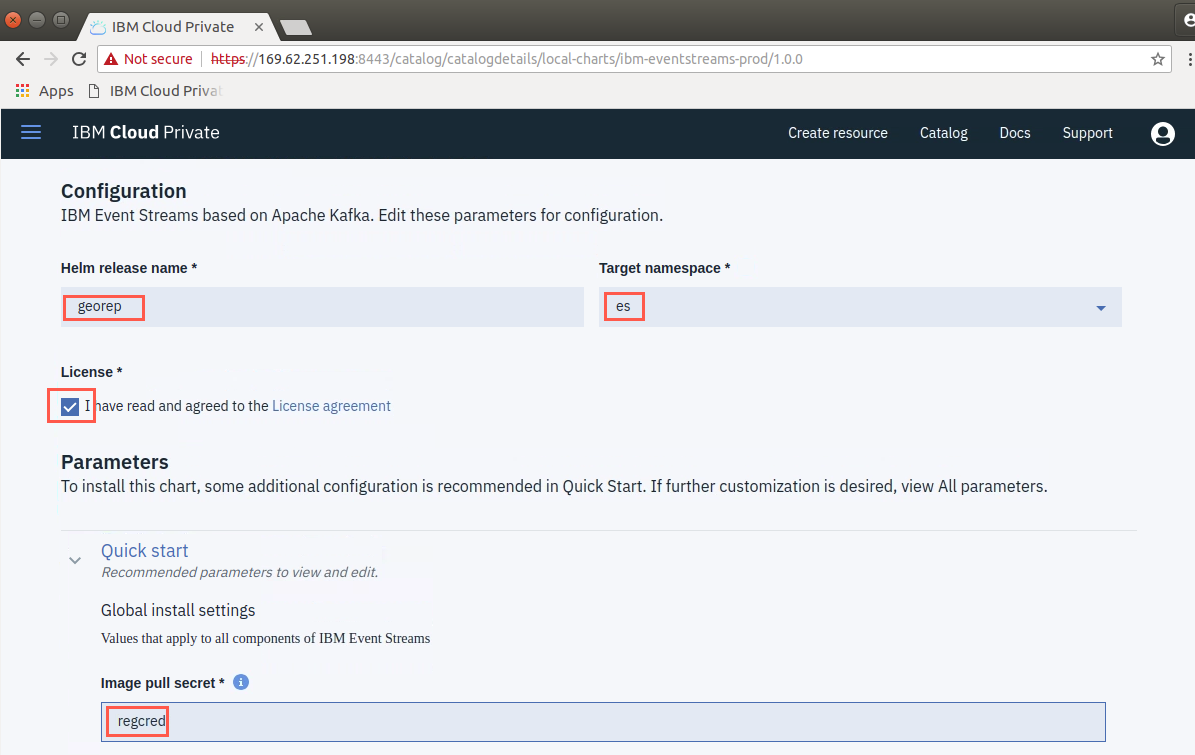Image resolution: width=1195 pixels, height=755 pixels.
Task: Click the Not secure warning icon
Action: coord(111,59)
